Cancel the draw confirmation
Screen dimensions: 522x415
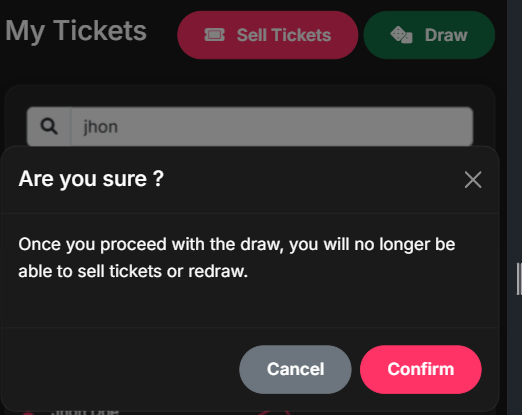[x=295, y=369]
